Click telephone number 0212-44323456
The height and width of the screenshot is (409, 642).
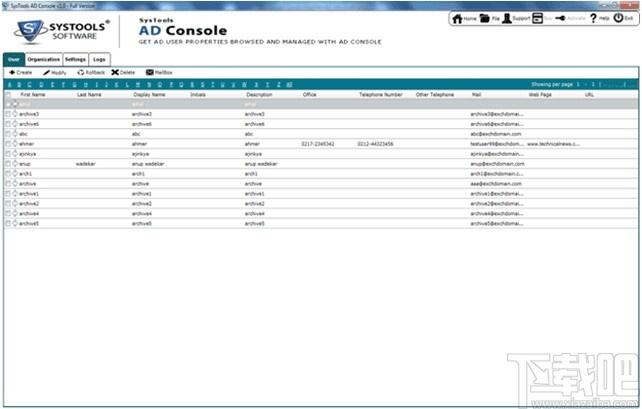tap(375, 144)
